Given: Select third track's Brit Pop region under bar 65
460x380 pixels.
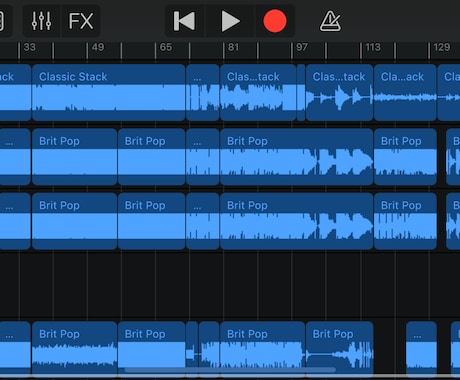Looking at the screenshot, I should point(151,221).
